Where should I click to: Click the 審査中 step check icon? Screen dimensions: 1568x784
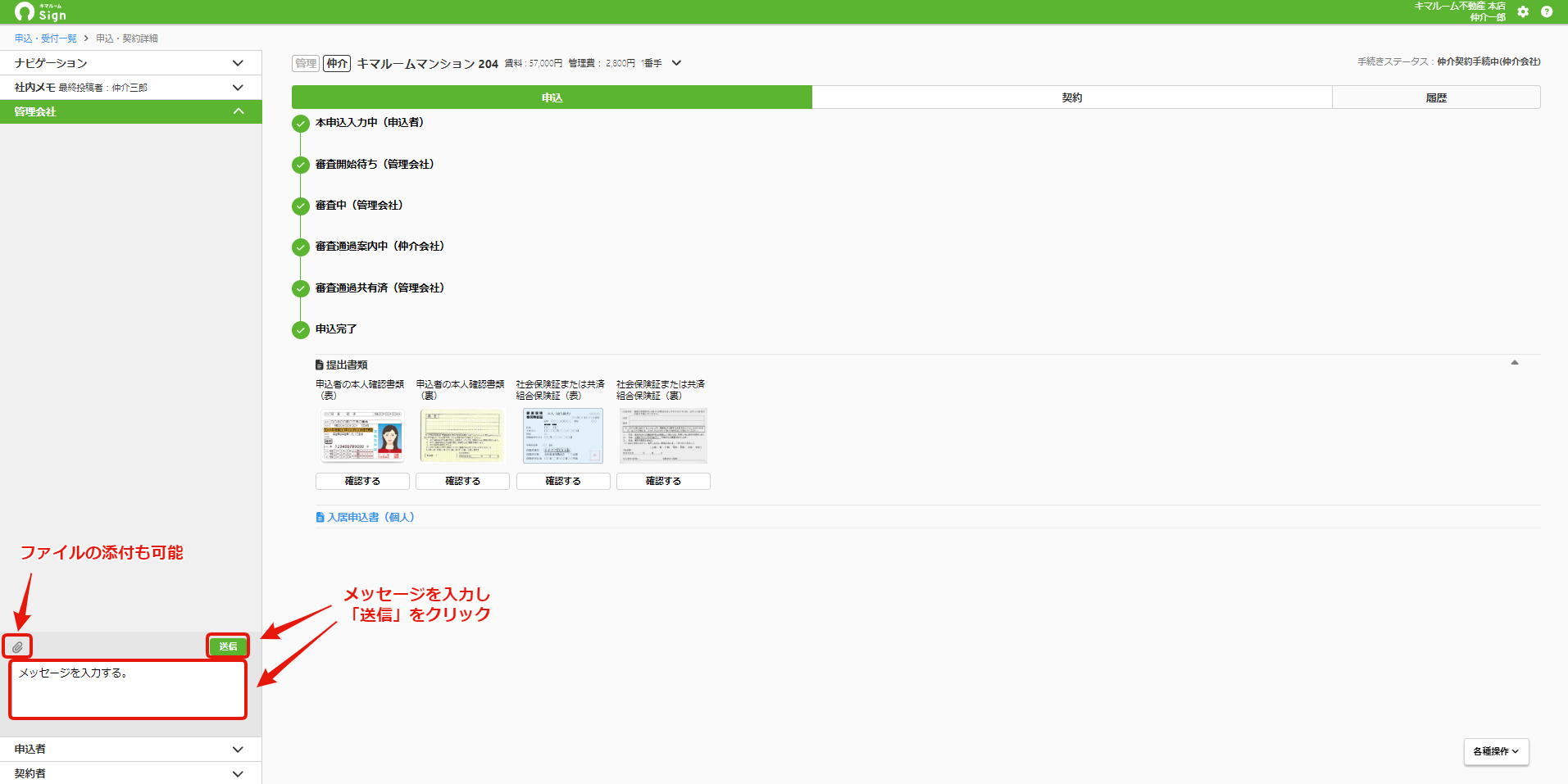point(301,206)
